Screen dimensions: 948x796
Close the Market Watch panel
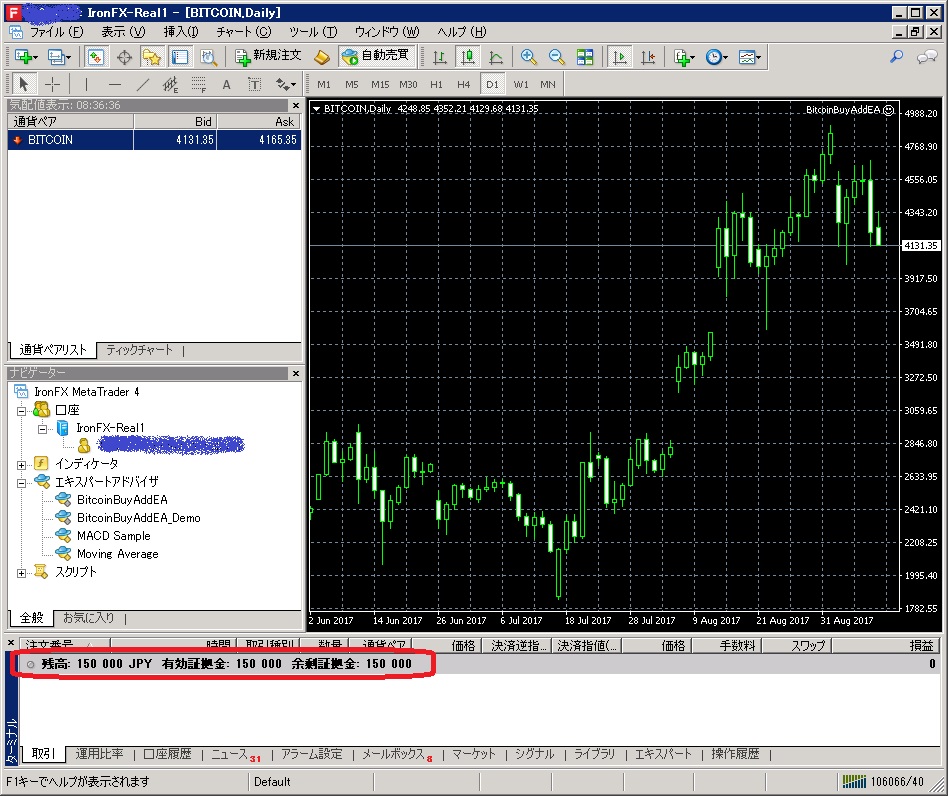296,105
